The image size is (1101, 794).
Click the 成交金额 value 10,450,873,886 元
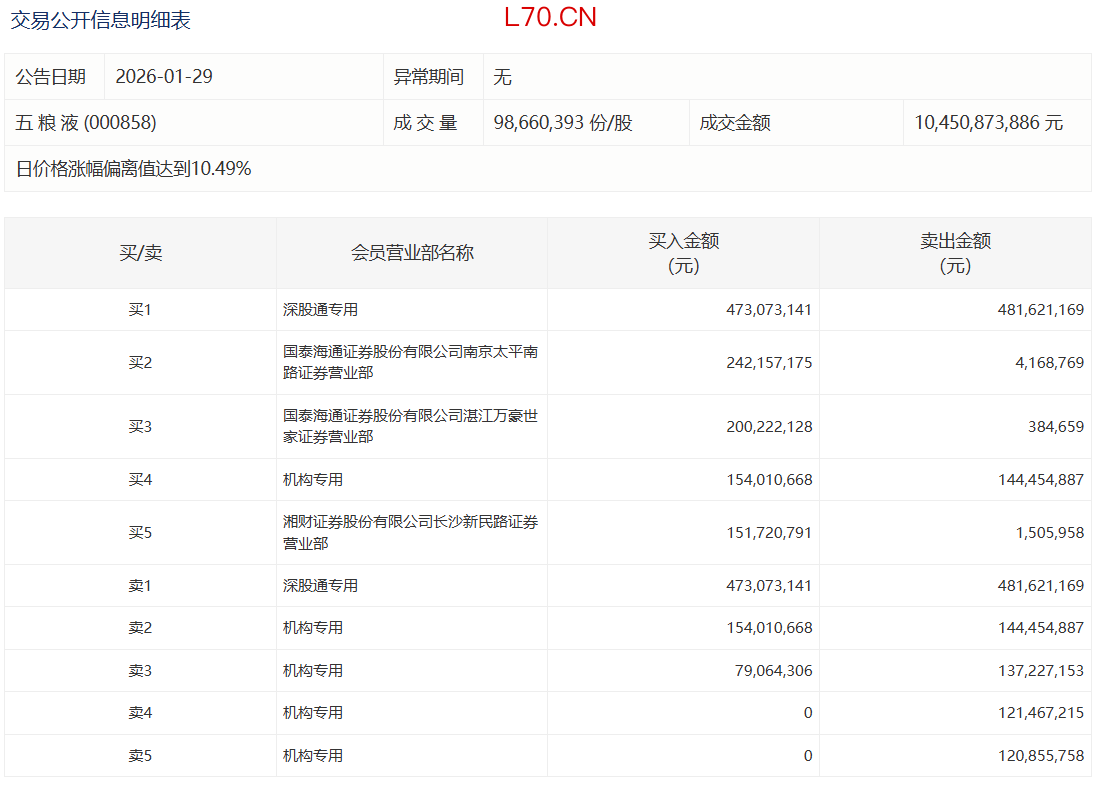click(988, 123)
